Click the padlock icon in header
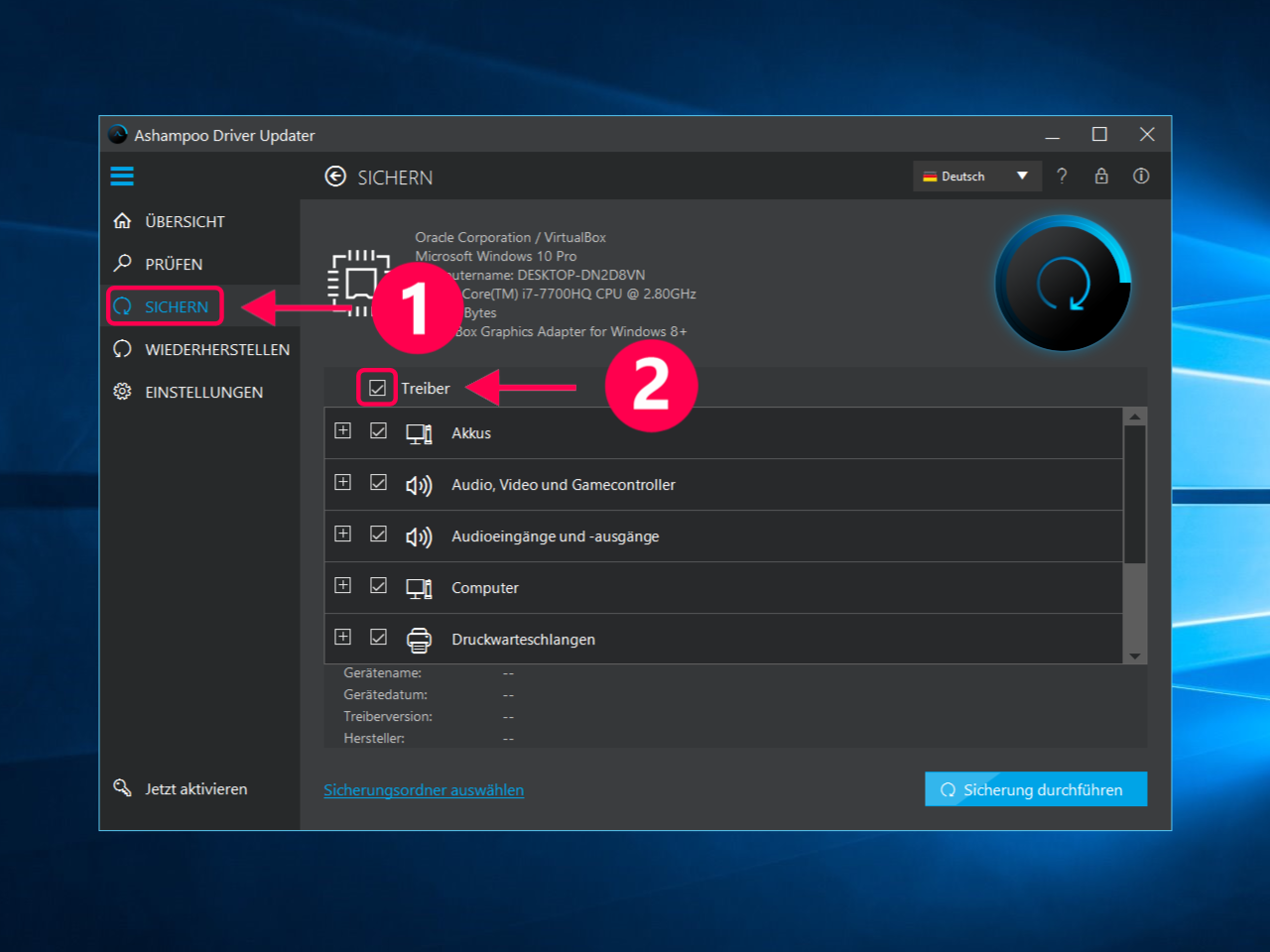Viewport: 1270px width, 952px height. pos(1101,176)
